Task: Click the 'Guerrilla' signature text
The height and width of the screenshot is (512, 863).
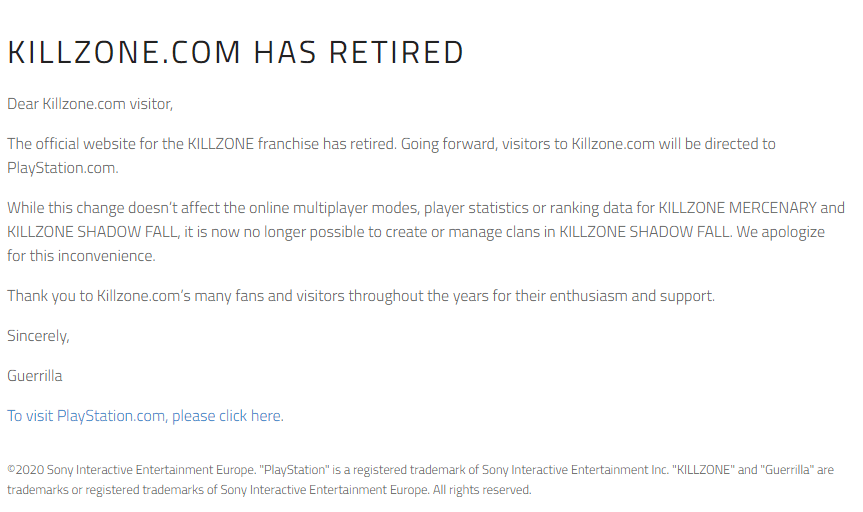Action: 35,376
